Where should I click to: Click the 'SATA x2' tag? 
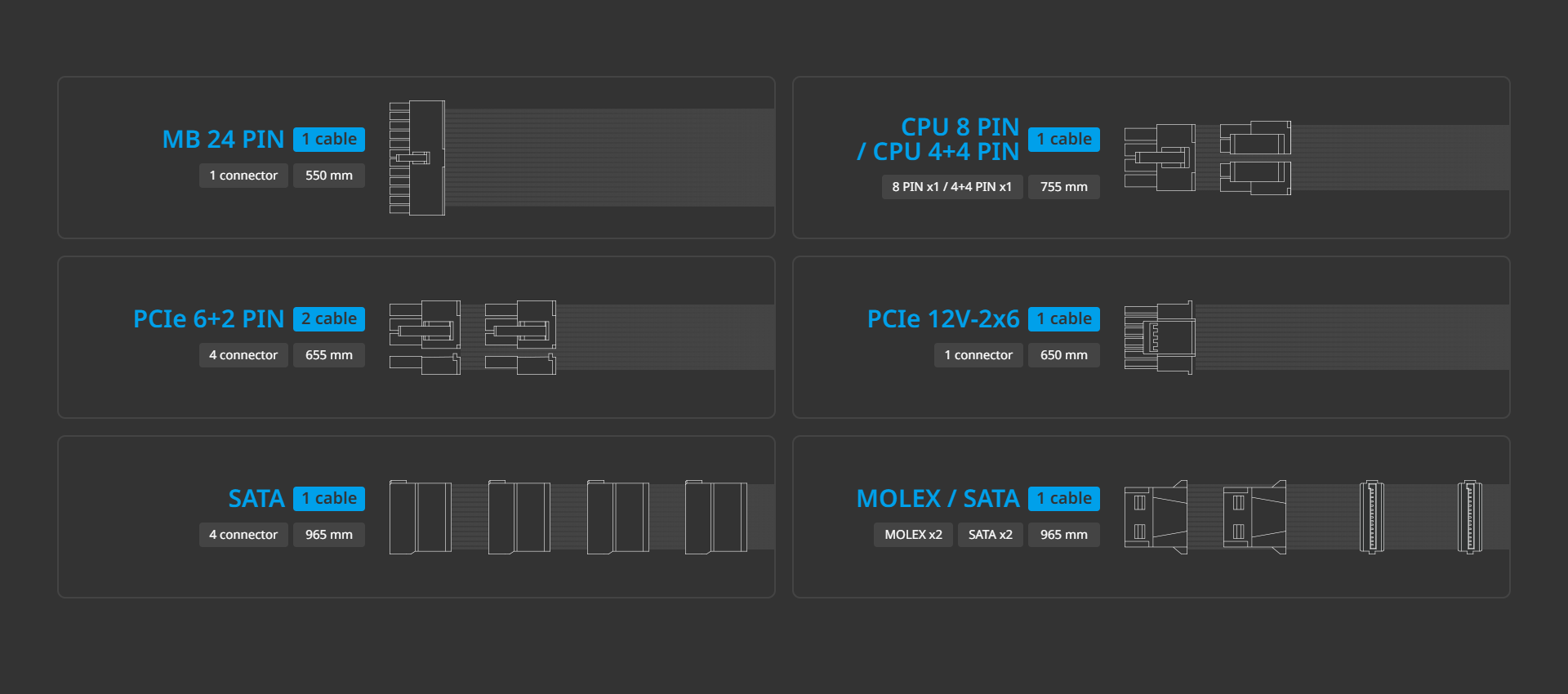click(990, 535)
